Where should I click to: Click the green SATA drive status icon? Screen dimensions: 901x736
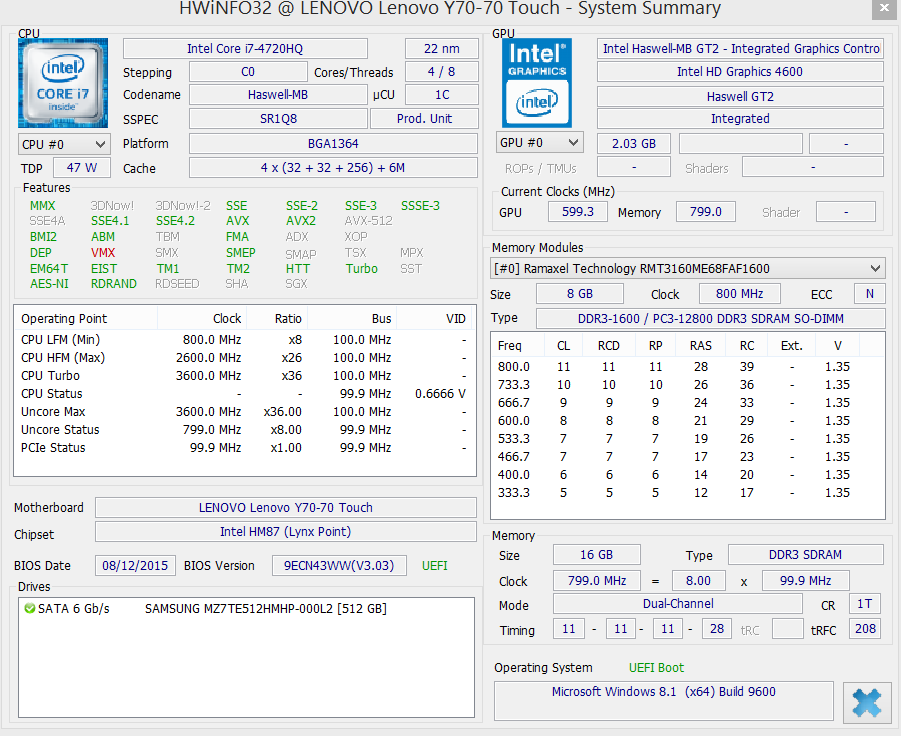pyautogui.click(x=29, y=608)
